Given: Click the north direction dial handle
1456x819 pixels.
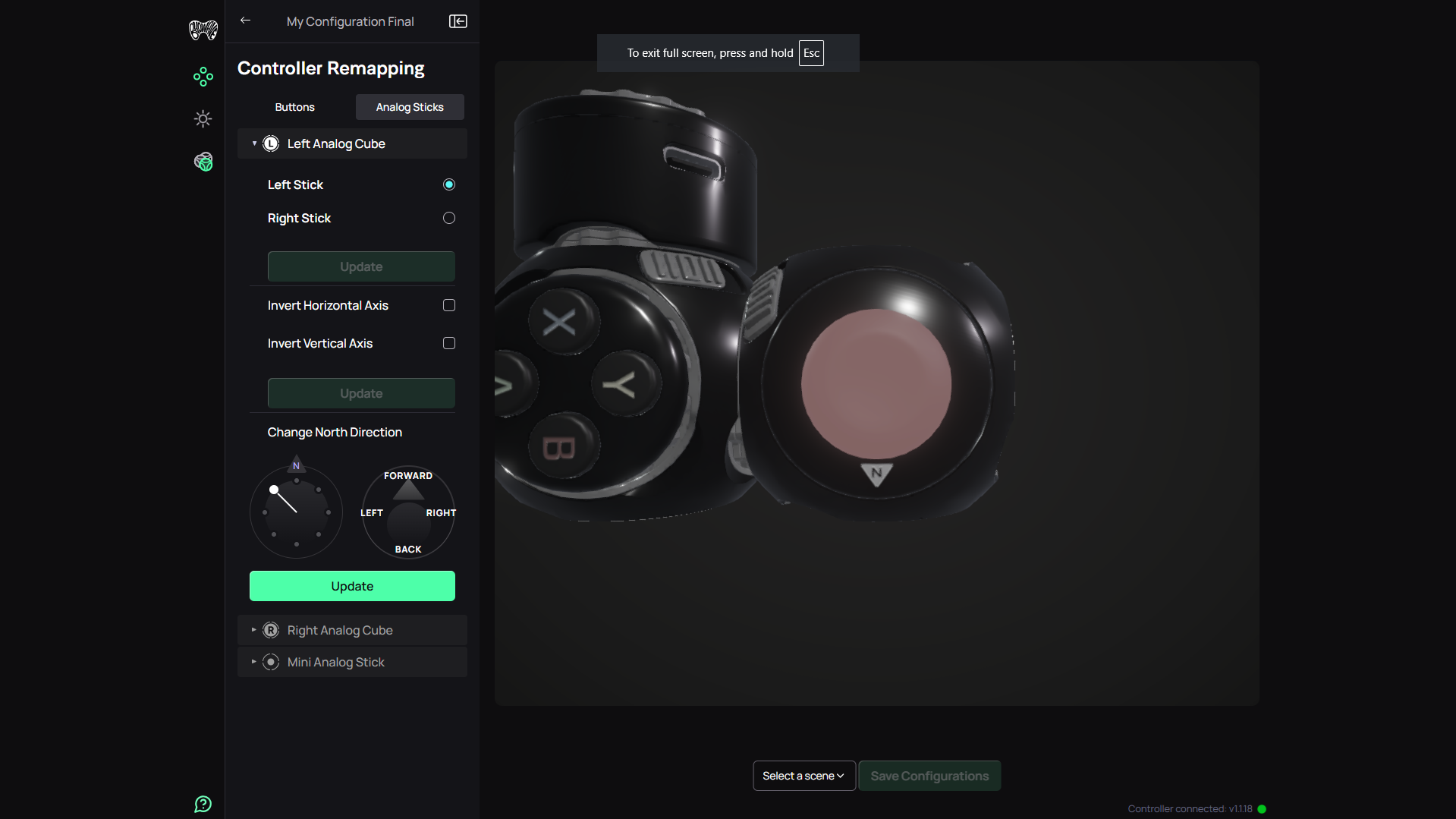Looking at the screenshot, I should coord(274,490).
